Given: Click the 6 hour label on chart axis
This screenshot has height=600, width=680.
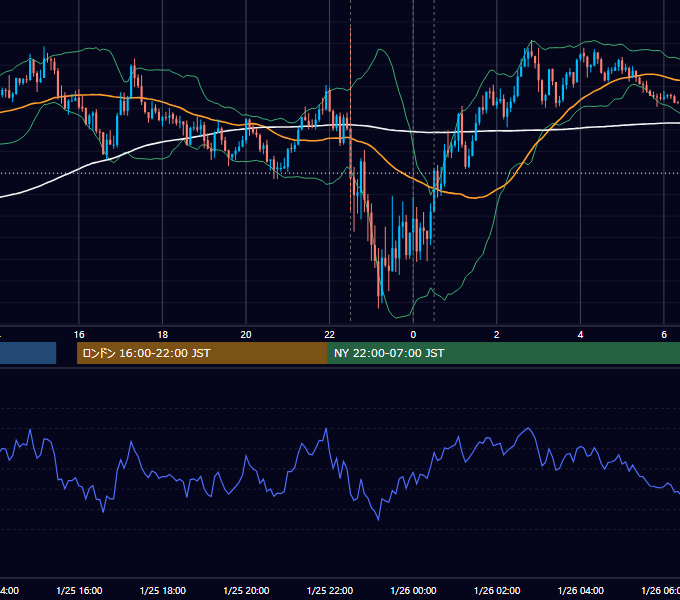Looking at the screenshot, I should click(664, 334).
